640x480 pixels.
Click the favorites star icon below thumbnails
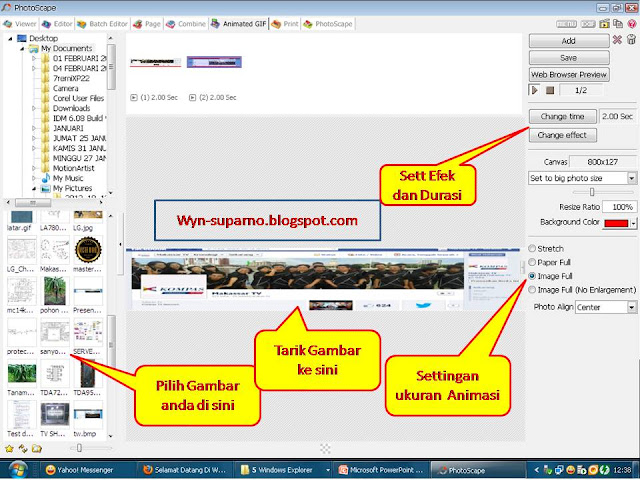[x=9, y=449]
